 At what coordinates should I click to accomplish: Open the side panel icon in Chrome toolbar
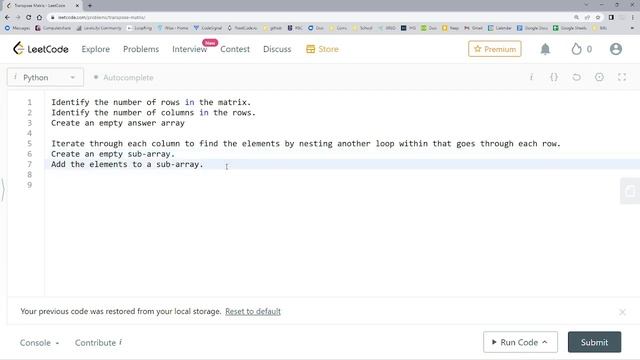click(x=611, y=17)
